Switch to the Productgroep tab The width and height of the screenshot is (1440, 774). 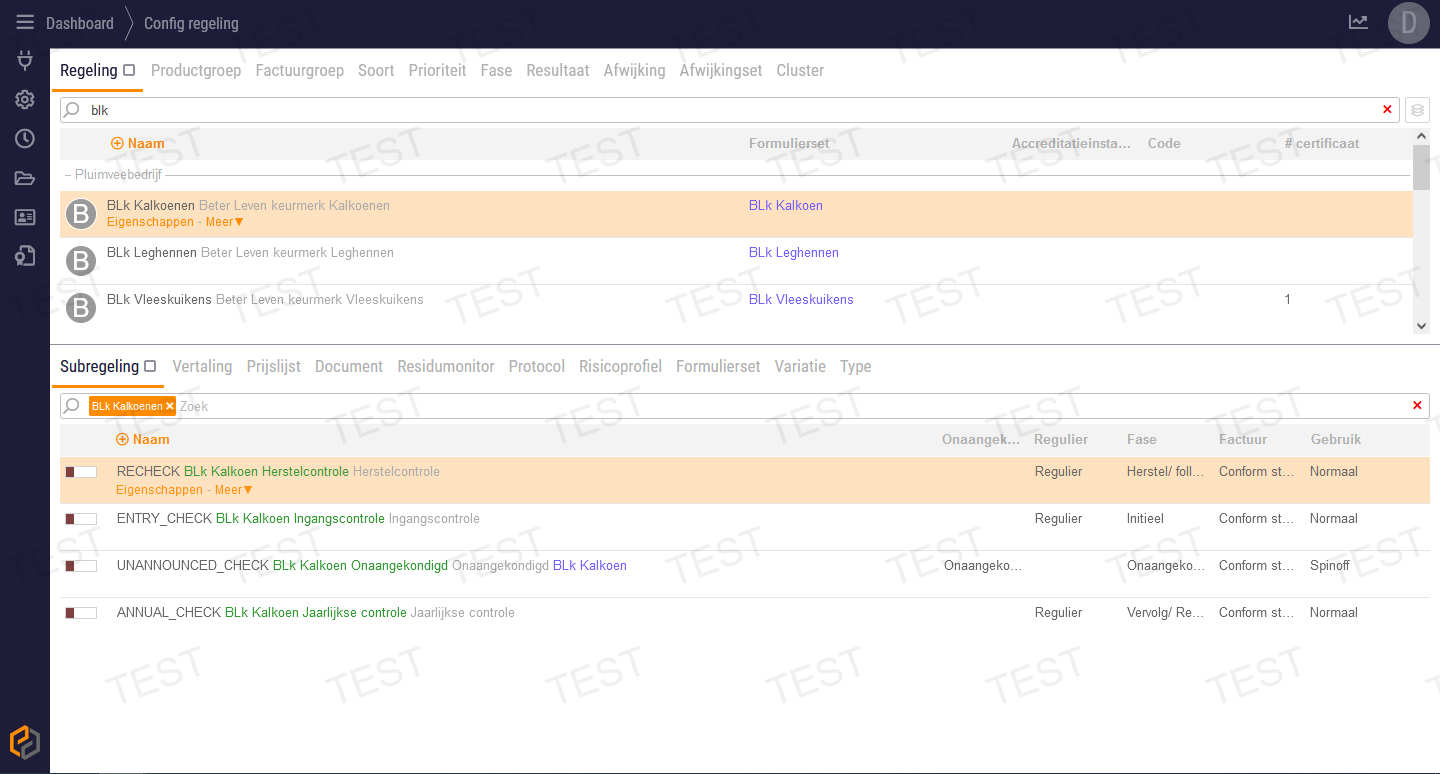coord(196,71)
